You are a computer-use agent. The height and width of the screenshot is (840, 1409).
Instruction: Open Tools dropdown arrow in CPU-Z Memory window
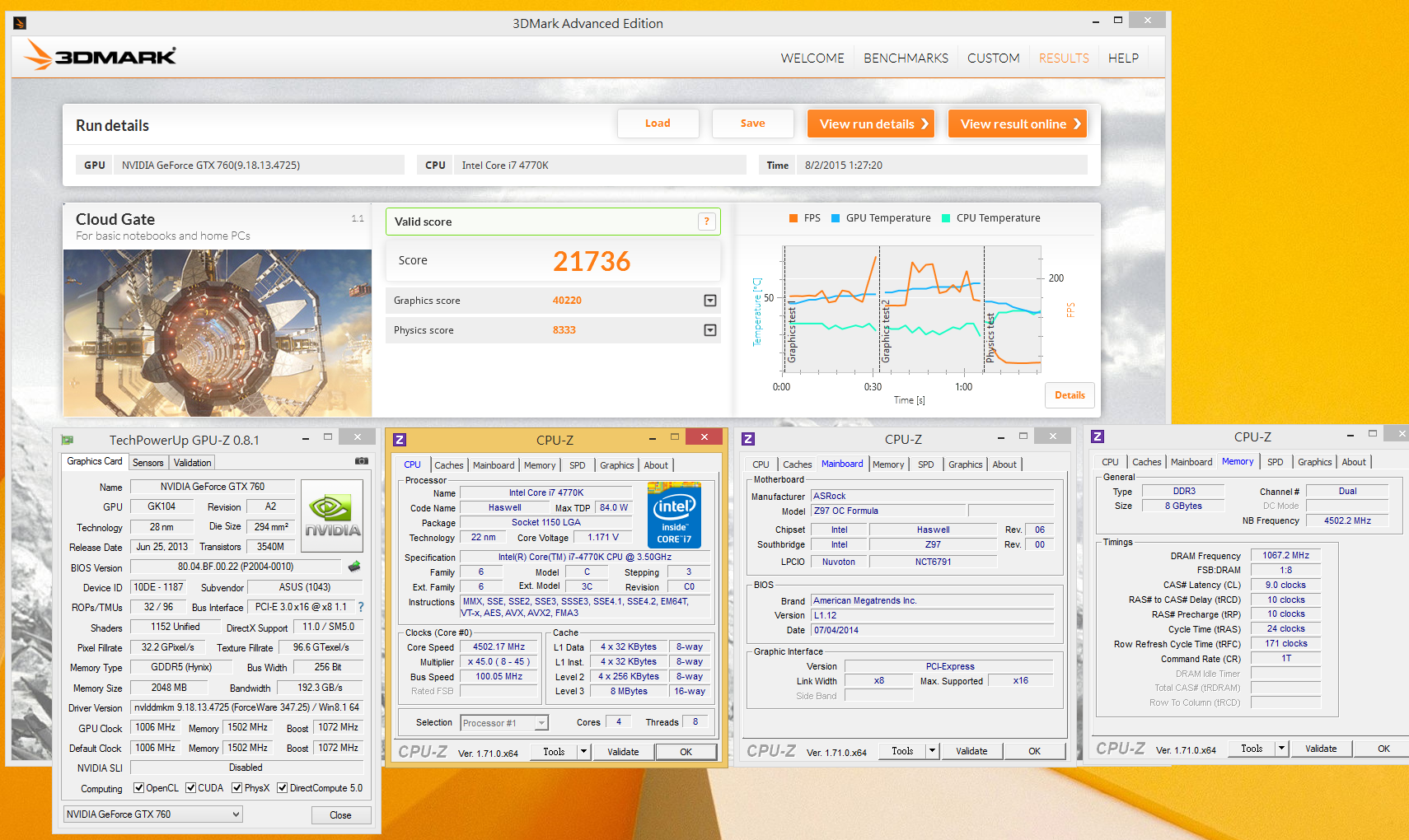[1281, 749]
